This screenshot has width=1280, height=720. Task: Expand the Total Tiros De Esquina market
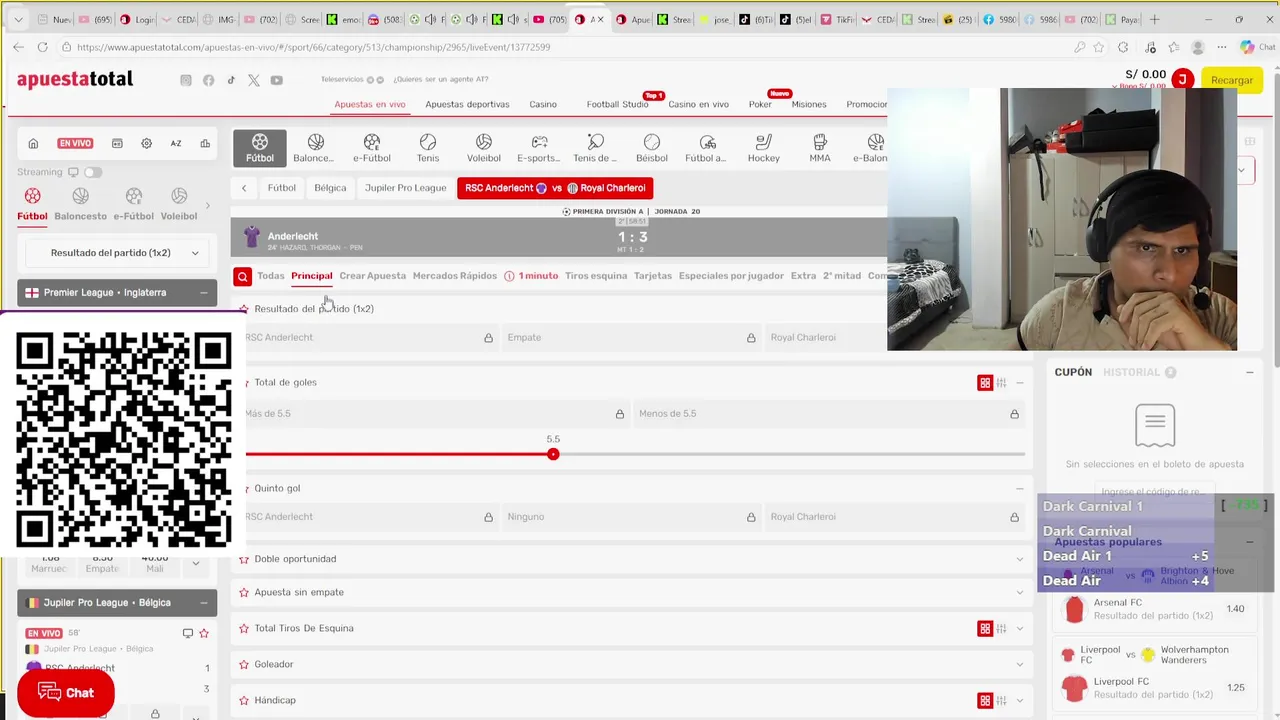(x=1020, y=628)
